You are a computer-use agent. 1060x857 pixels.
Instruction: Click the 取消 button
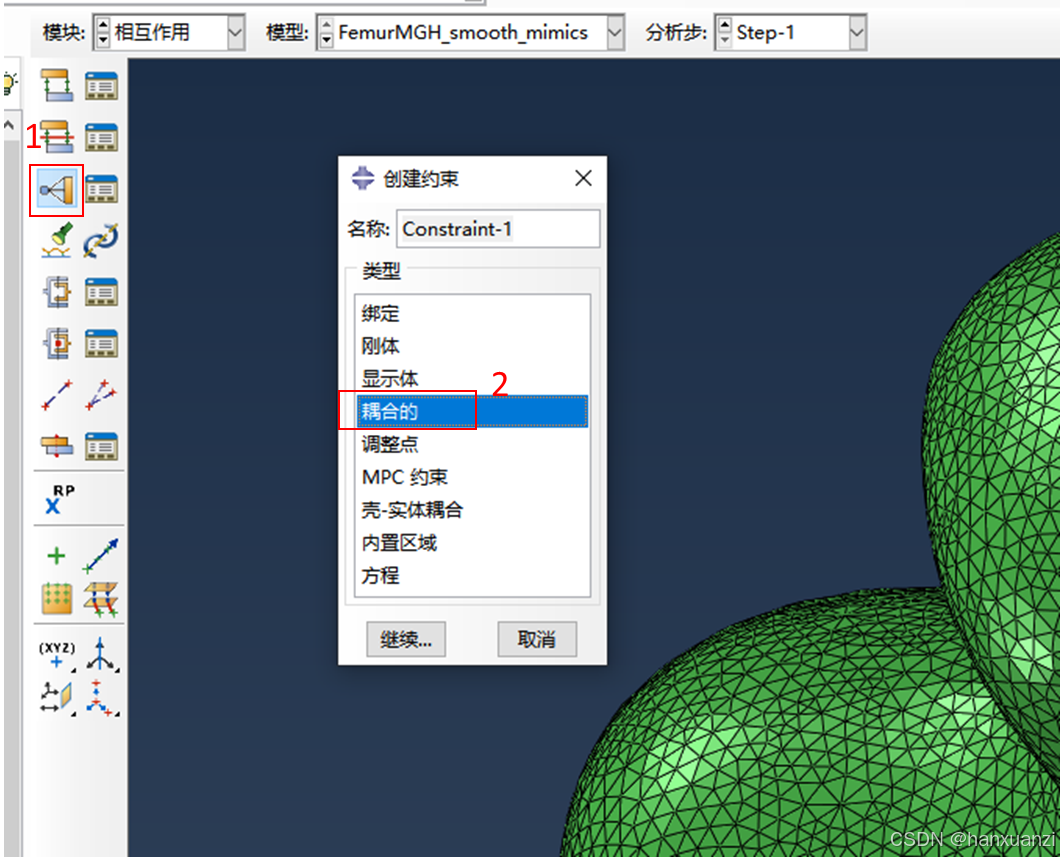[x=537, y=639]
